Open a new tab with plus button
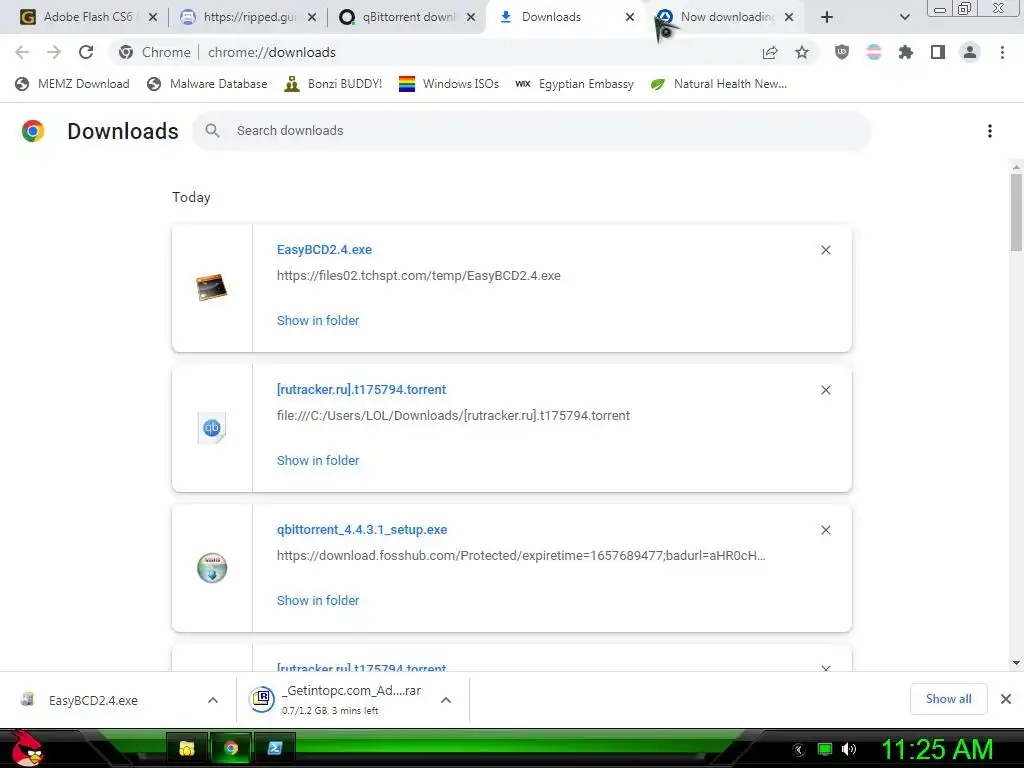This screenshot has width=1024, height=768. (x=827, y=17)
